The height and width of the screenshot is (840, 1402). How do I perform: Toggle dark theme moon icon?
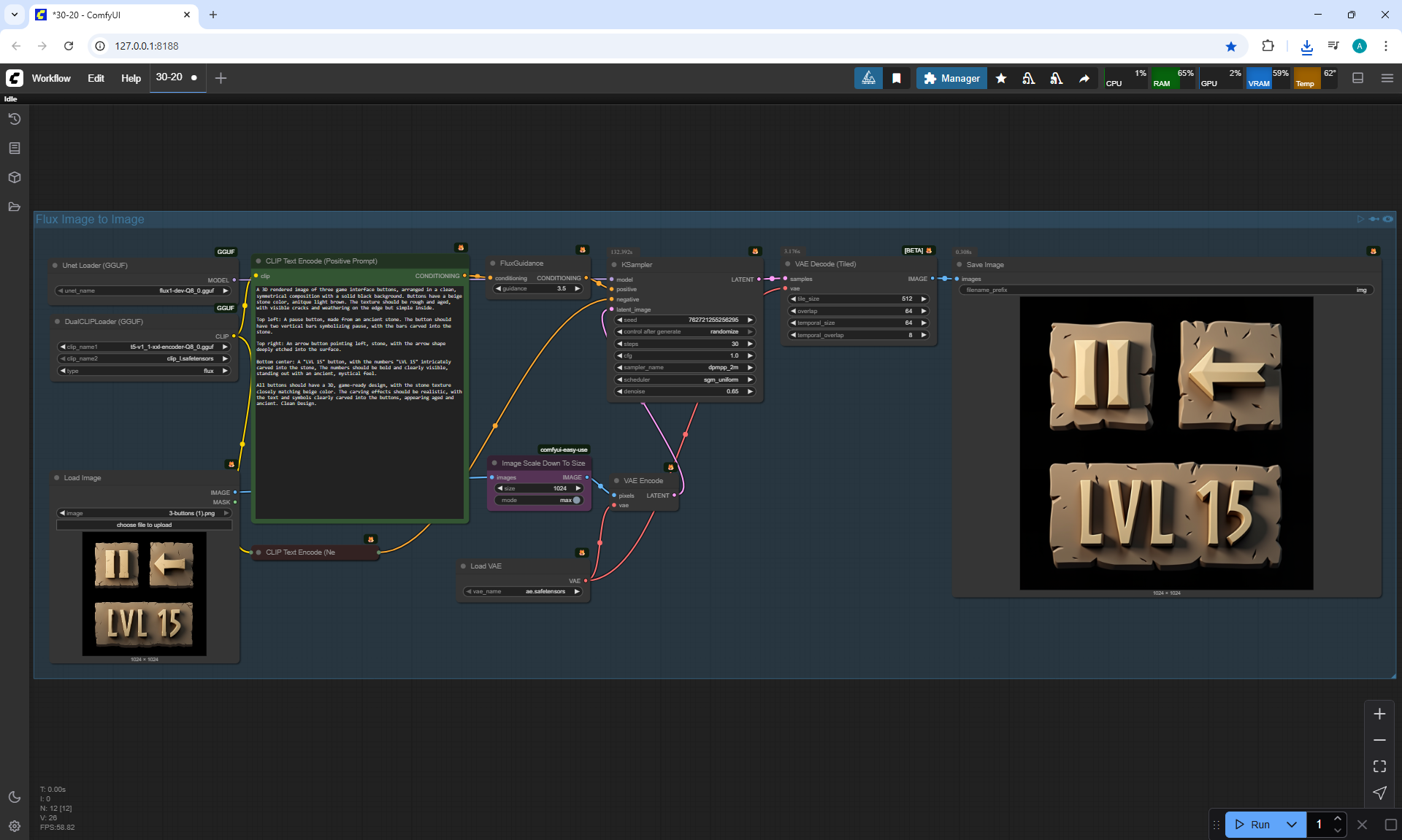point(14,797)
